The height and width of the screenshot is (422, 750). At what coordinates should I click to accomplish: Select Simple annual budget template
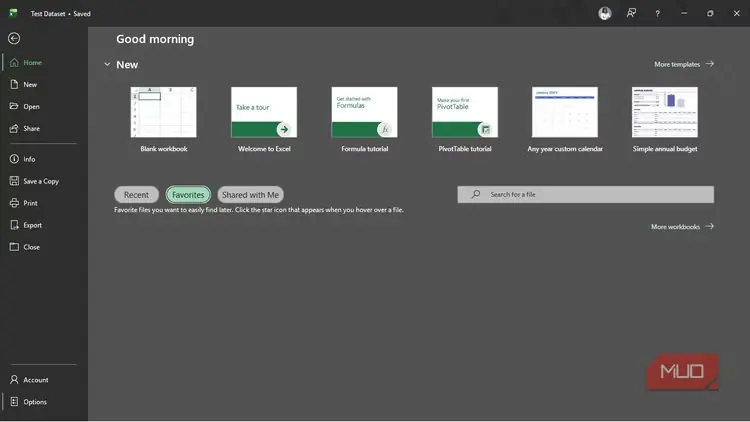[x=665, y=120]
